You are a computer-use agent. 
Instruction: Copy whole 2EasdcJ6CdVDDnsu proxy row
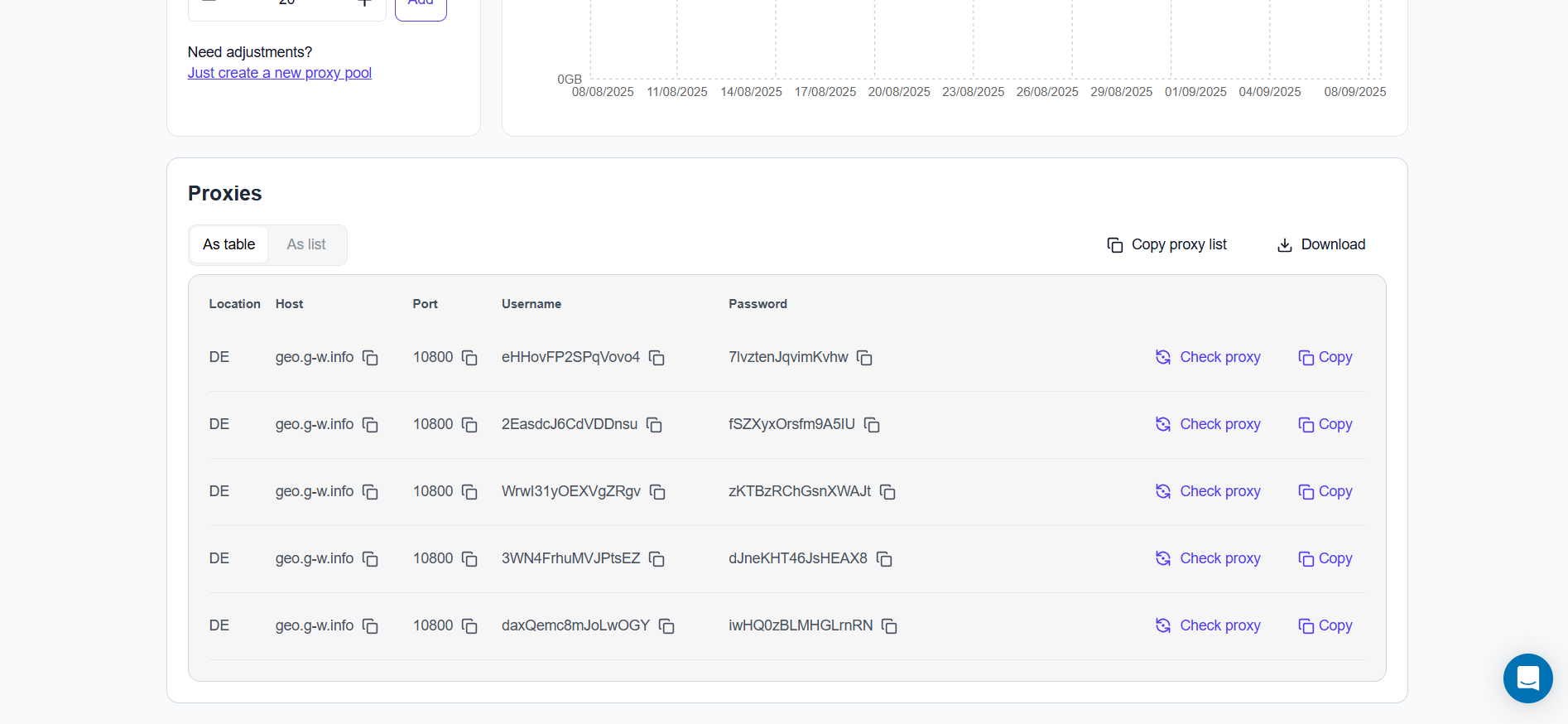(1325, 424)
